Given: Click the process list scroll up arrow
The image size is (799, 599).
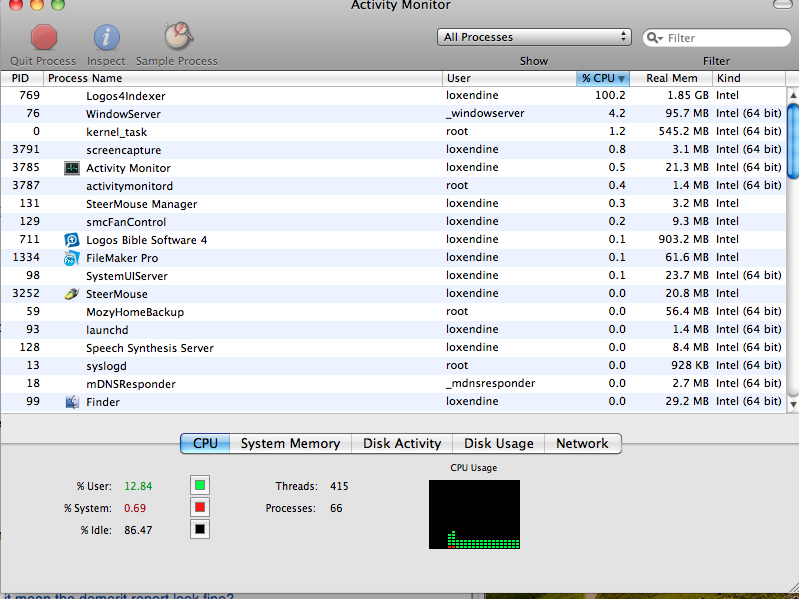Looking at the screenshot, I should pyautogui.click(x=793, y=95).
